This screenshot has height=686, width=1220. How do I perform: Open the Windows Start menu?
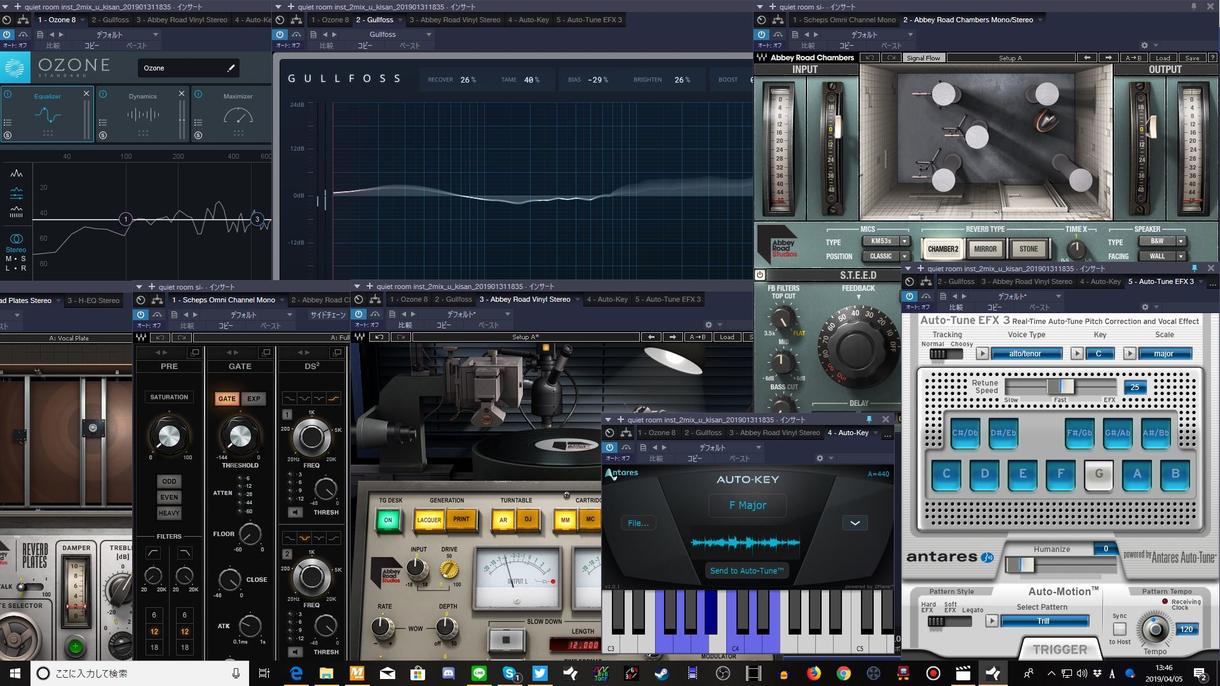click(x=15, y=674)
